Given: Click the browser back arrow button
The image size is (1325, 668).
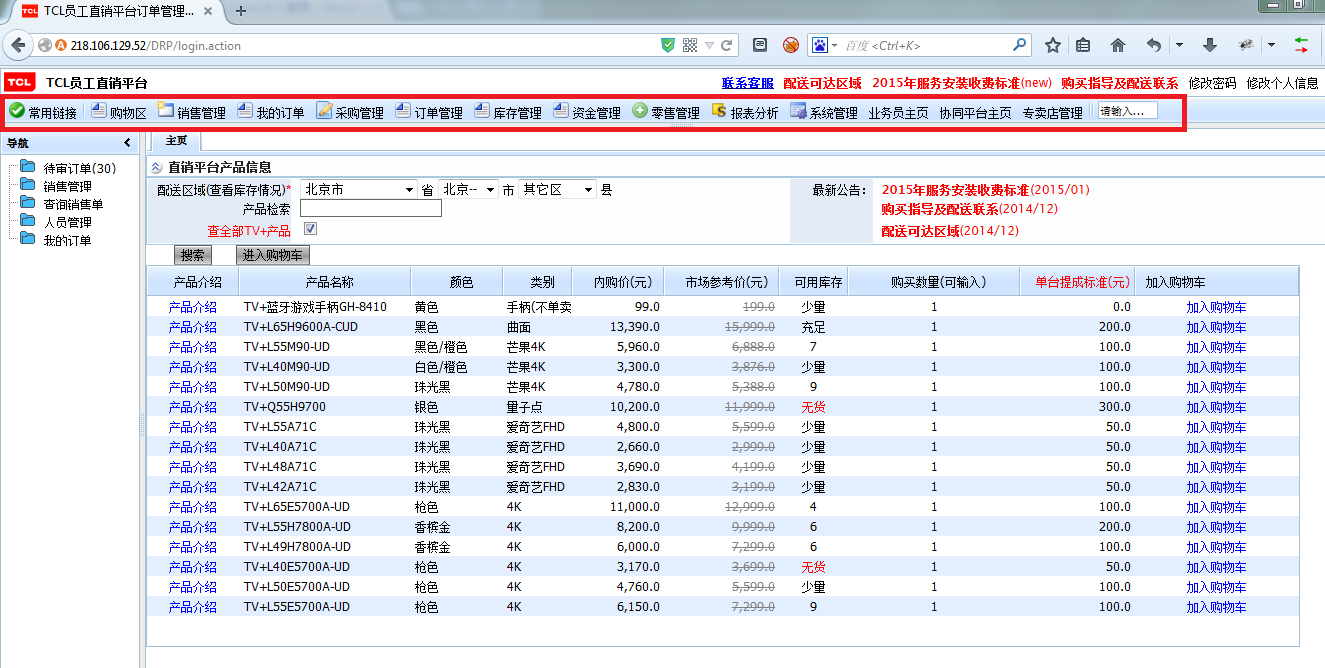Looking at the screenshot, I should (x=18, y=45).
